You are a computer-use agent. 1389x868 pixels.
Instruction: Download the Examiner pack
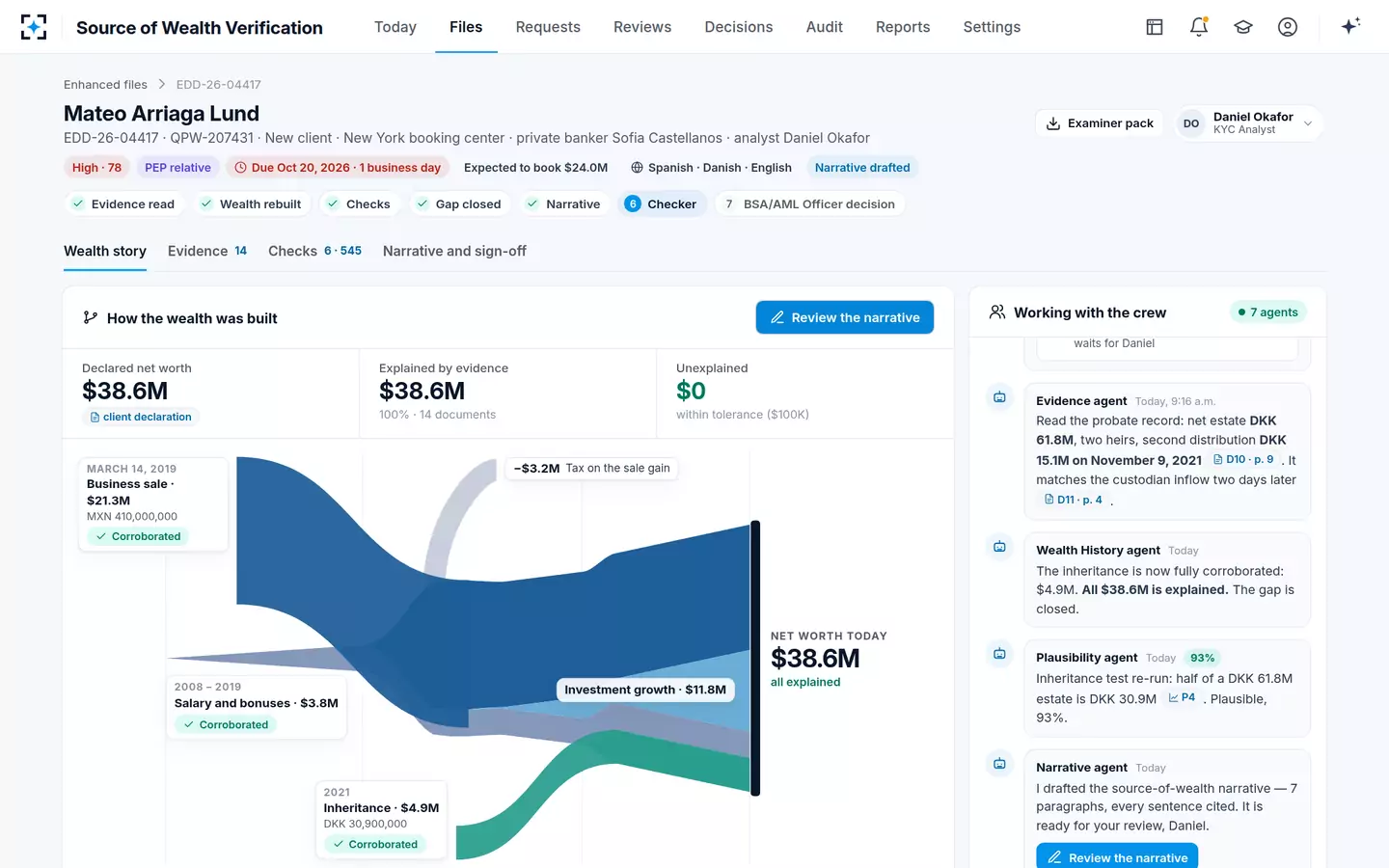tap(1100, 123)
